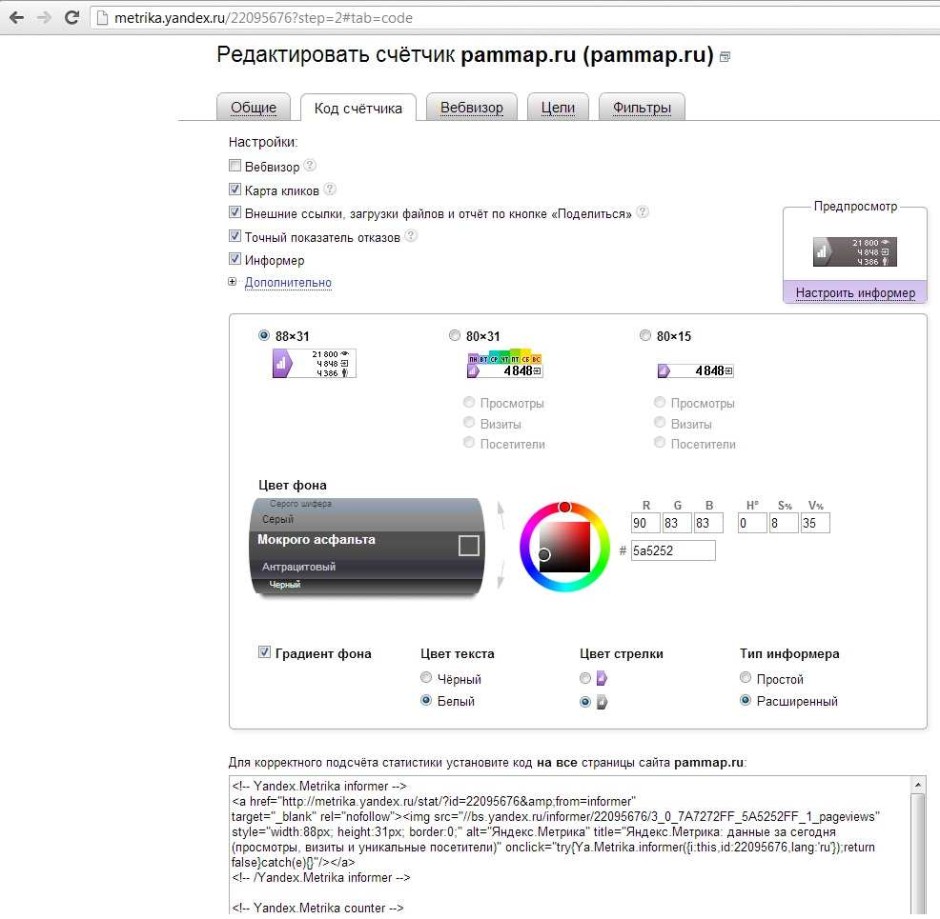Uncheck the Карта кликов checkbox
This screenshot has width=940, height=919.
[235, 189]
